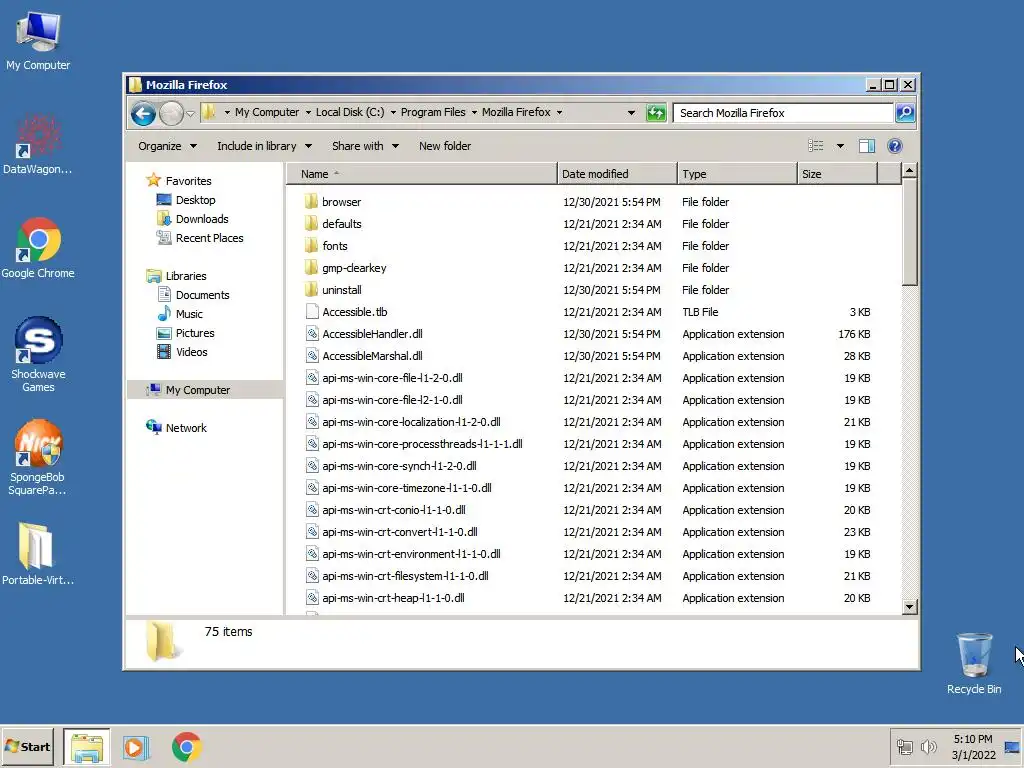Click the network tray icon

tap(904, 746)
